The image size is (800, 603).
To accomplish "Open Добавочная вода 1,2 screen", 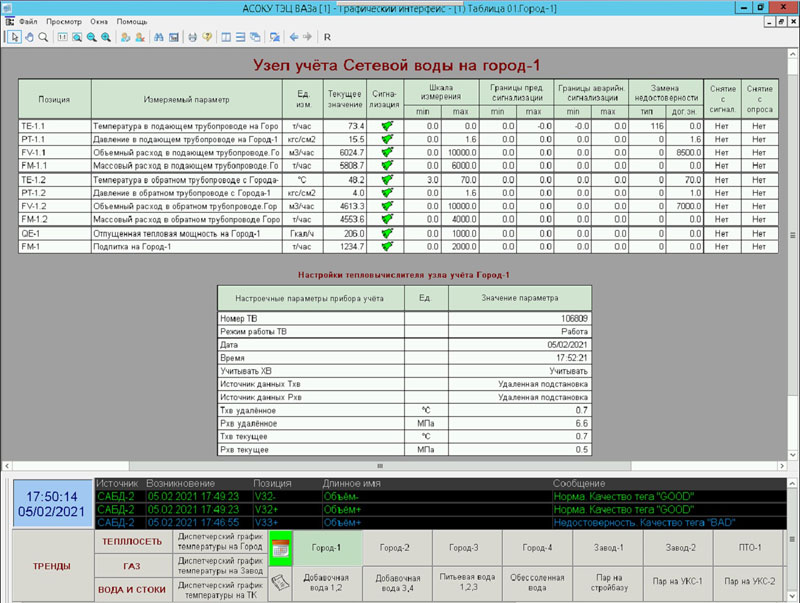I will 327,583.
